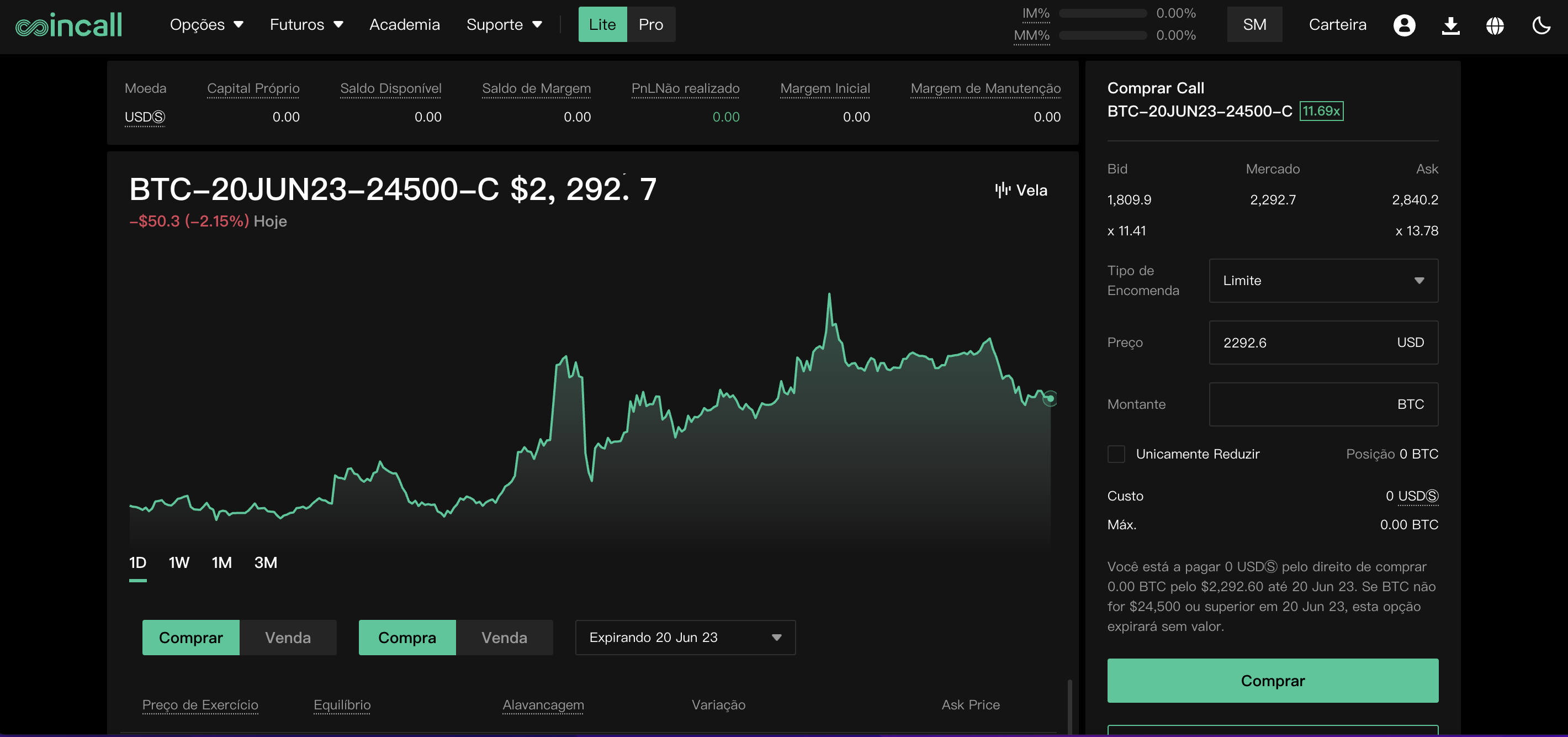Screen dimensions: 1568x737
Task: Open the Academia menu item
Action: (x=404, y=24)
